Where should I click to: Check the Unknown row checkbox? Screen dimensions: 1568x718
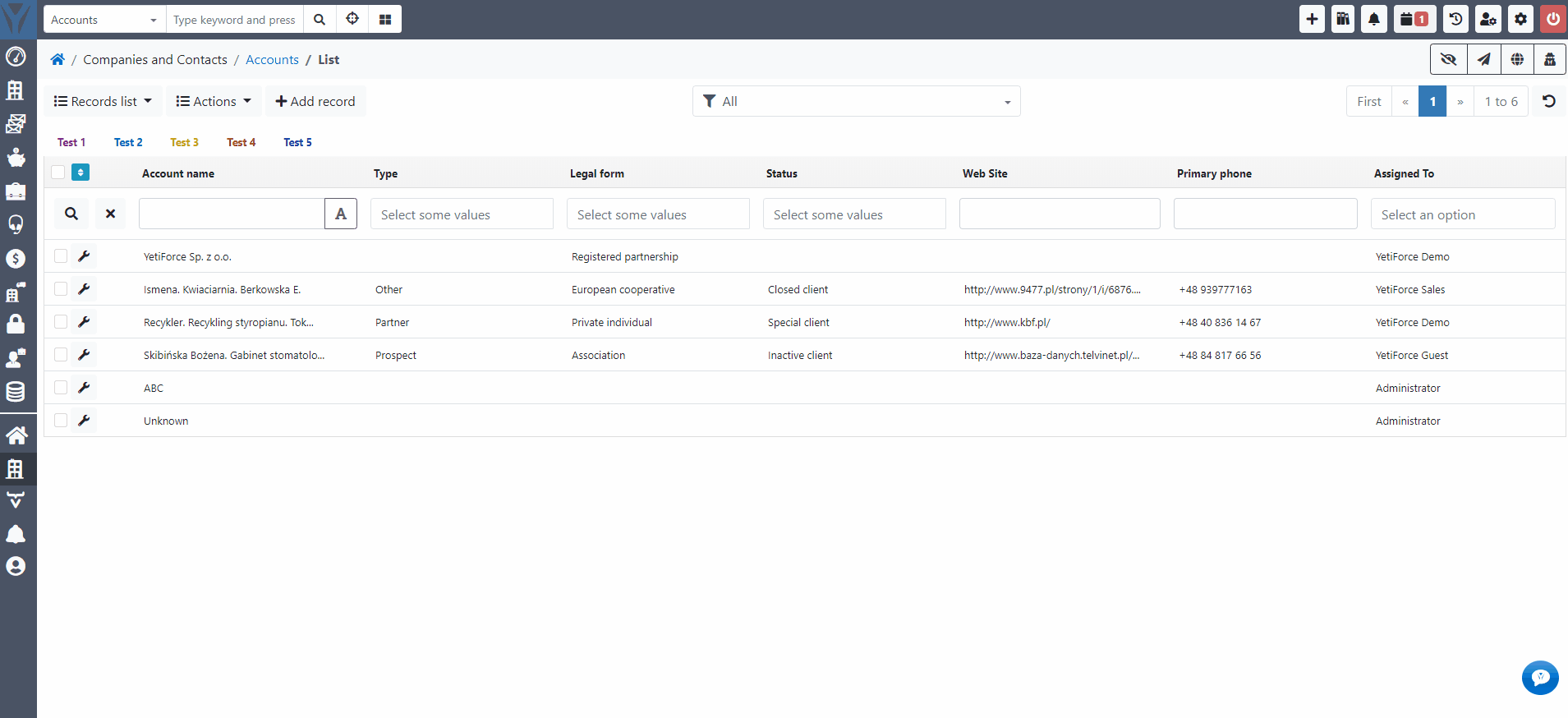61,421
